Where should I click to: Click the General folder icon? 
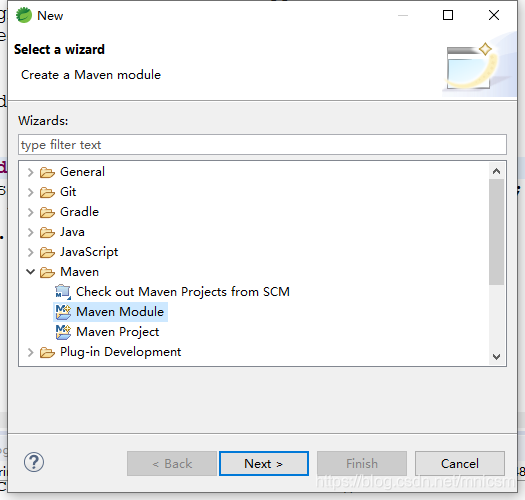[47, 172]
